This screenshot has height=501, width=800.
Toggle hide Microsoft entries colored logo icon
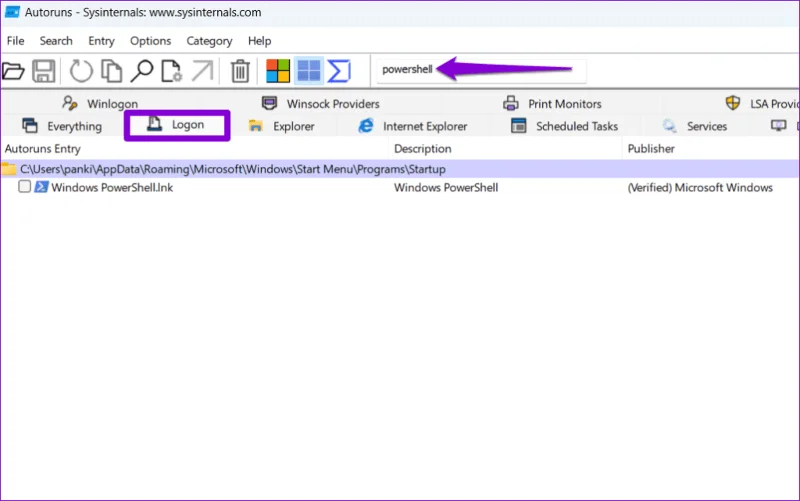(x=278, y=71)
